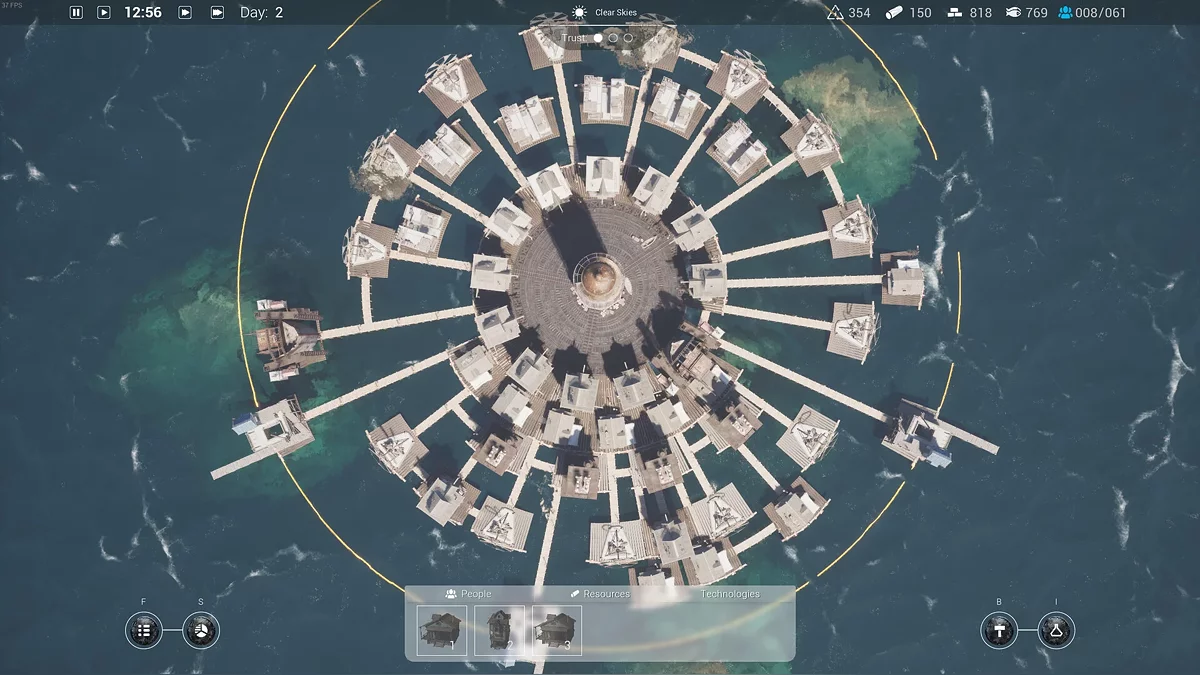Open the list menu icon labeled F
The height and width of the screenshot is (675, 1200).
click(x=144, y=630)
